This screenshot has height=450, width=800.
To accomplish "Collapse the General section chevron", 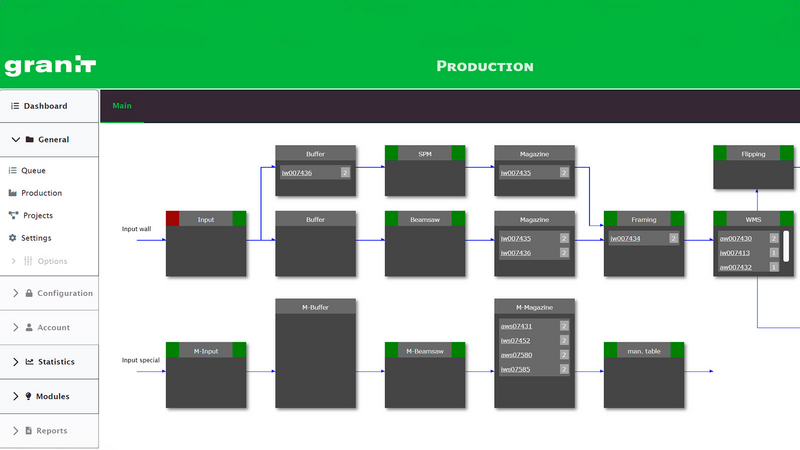I will point(15,140).
